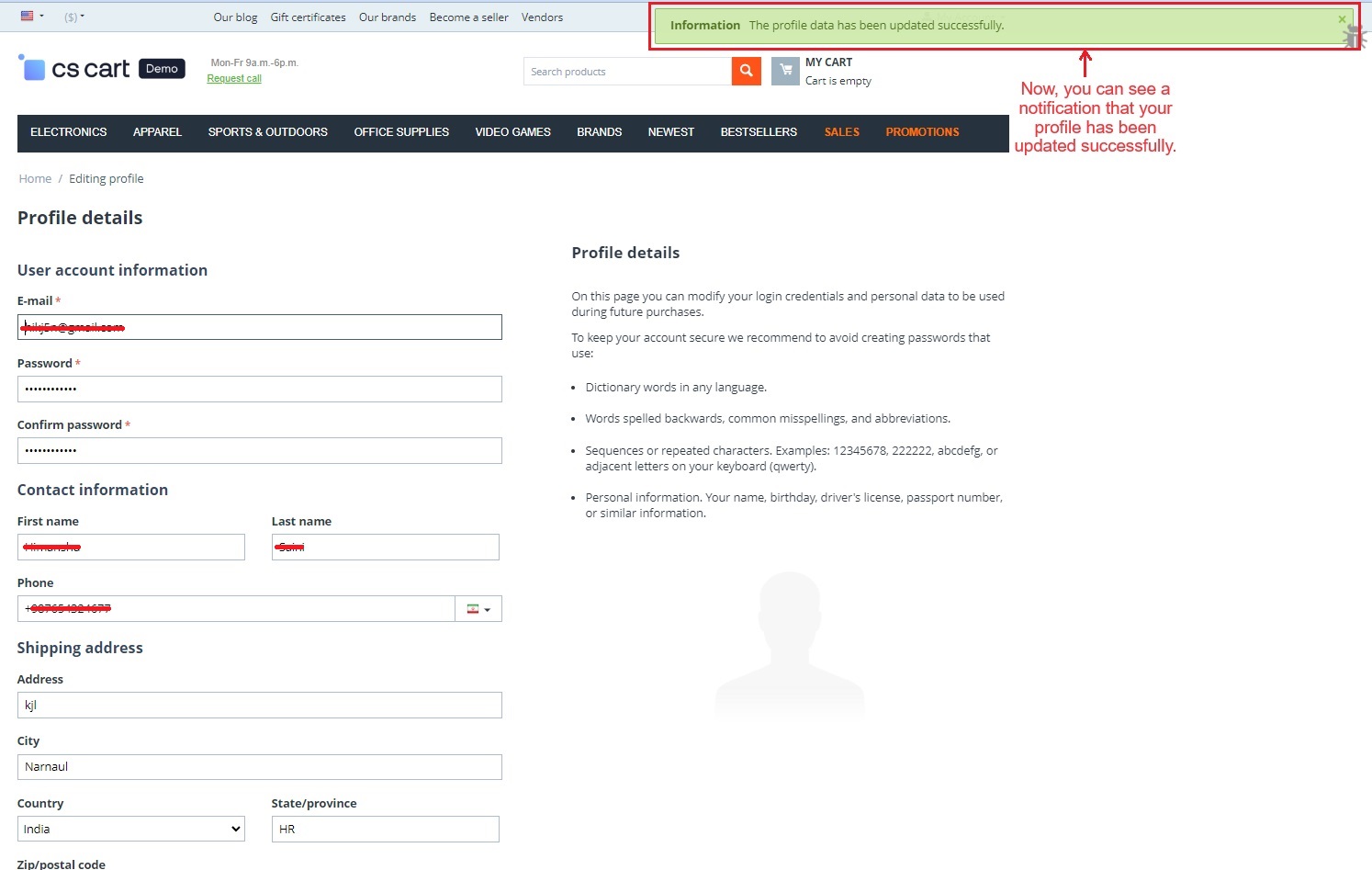1372x870 pixels.
Task: Open the shopping cart icon
Action: point(785,71)
